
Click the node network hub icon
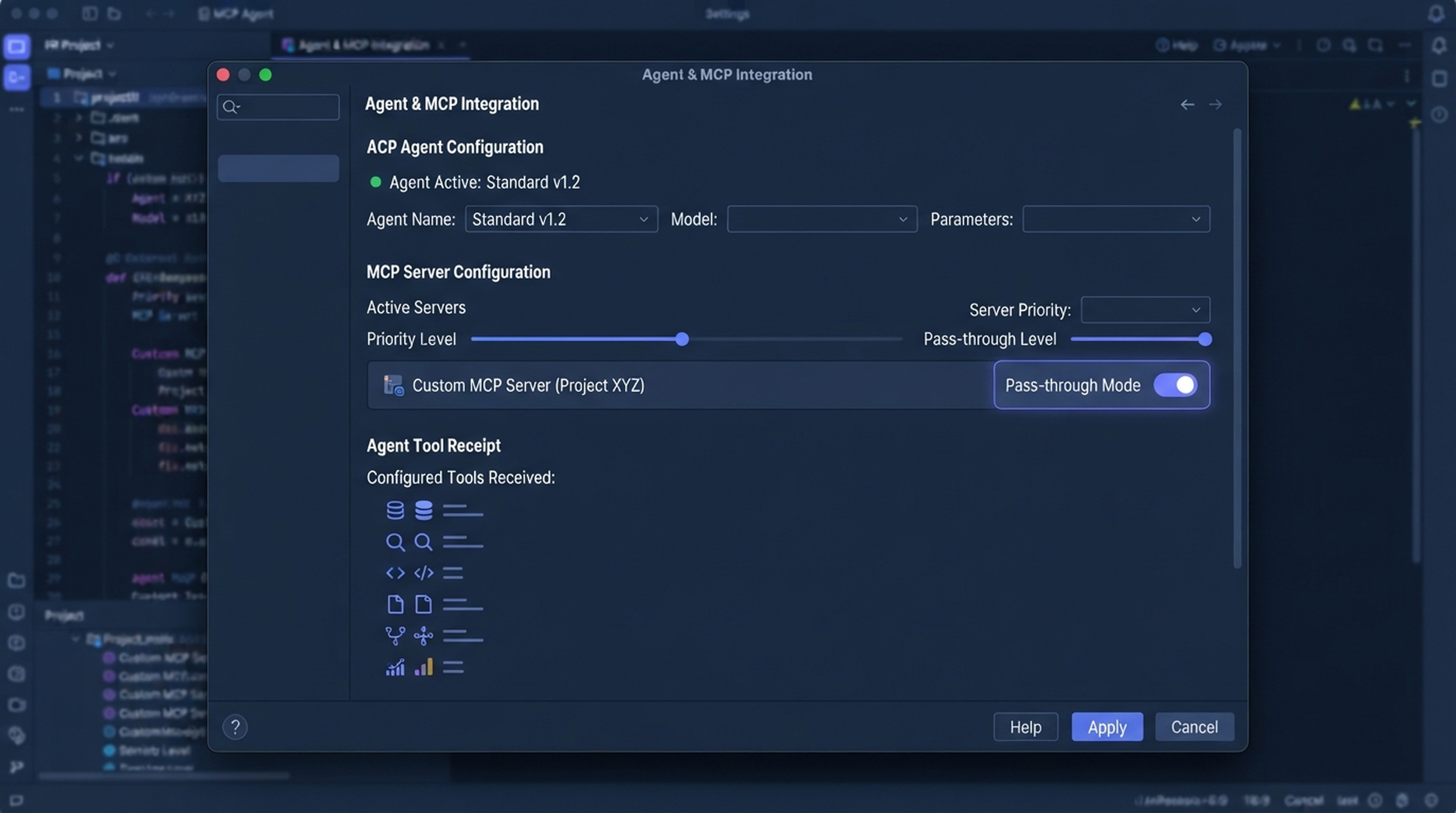423,636
